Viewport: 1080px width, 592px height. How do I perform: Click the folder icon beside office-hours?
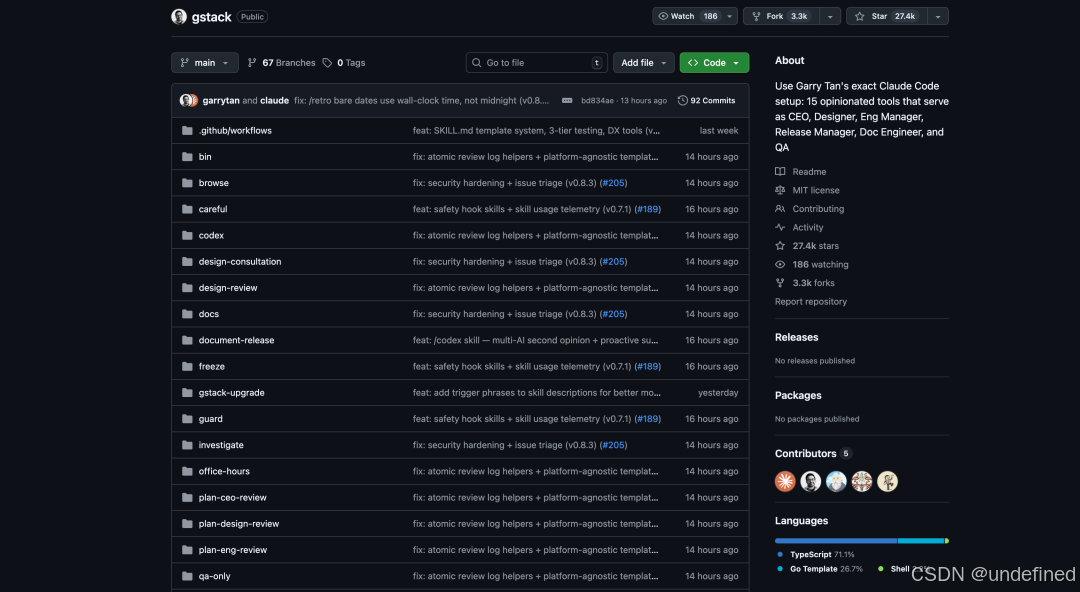tap(187, 471)
